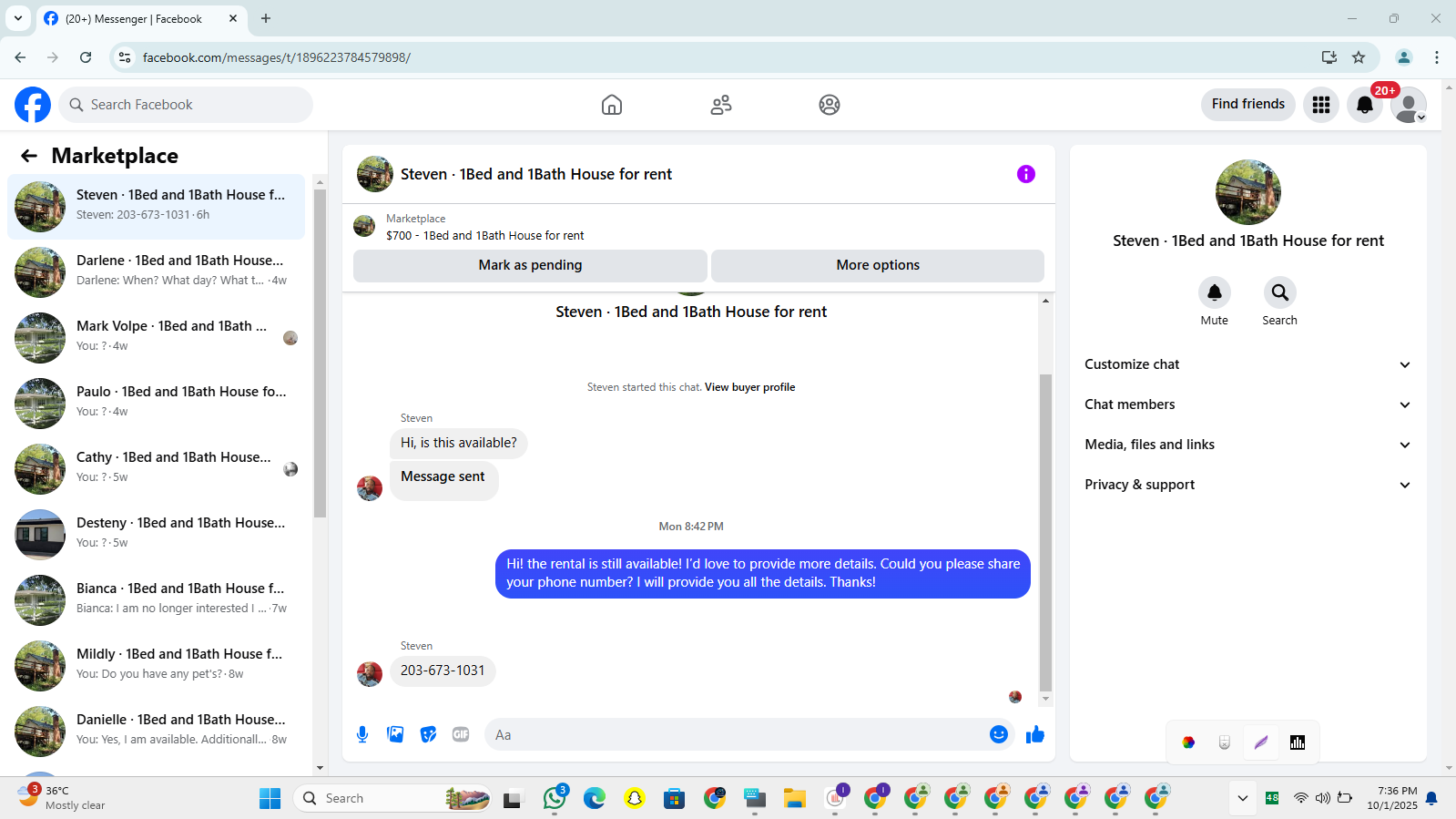Go to the Home feed icon
Viewport: 1456px width, 819px height.
612,105
